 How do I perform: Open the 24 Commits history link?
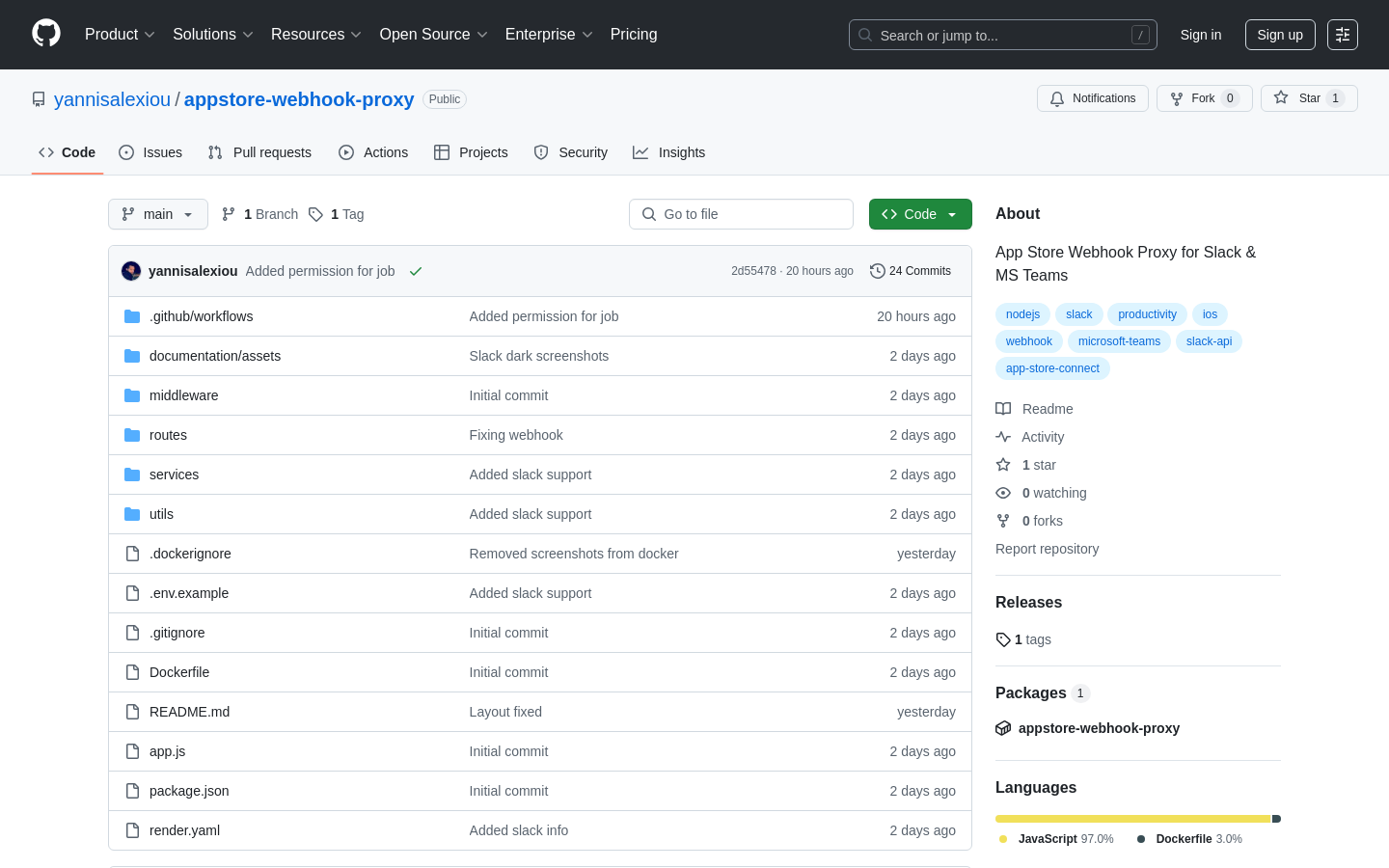point(911,271)
